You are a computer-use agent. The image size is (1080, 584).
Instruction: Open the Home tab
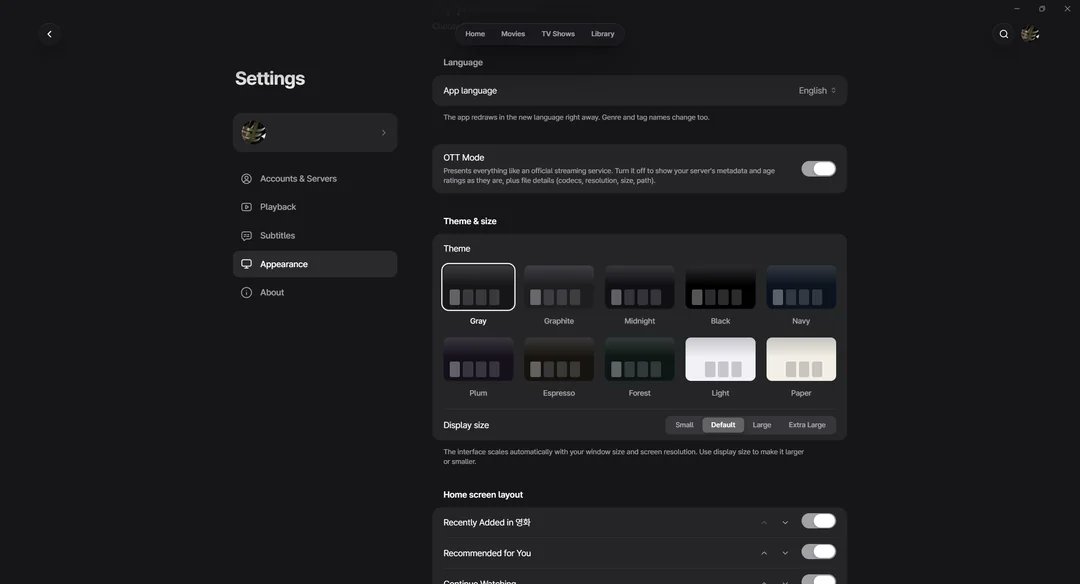[475, 34]
